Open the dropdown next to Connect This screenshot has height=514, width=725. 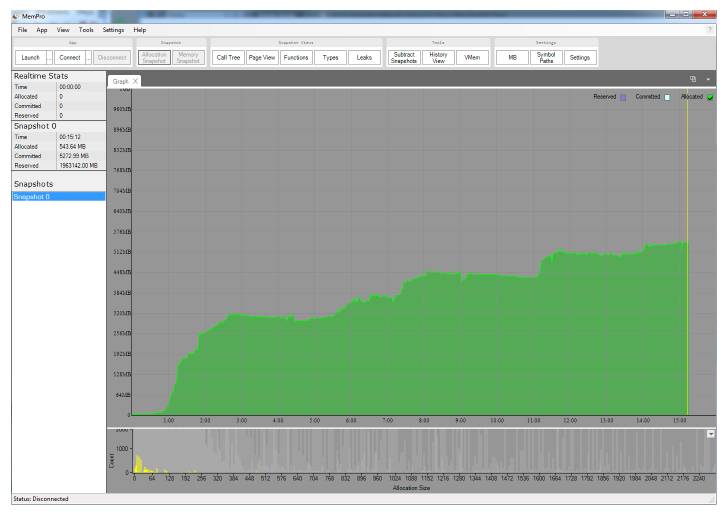pos(89,58)
